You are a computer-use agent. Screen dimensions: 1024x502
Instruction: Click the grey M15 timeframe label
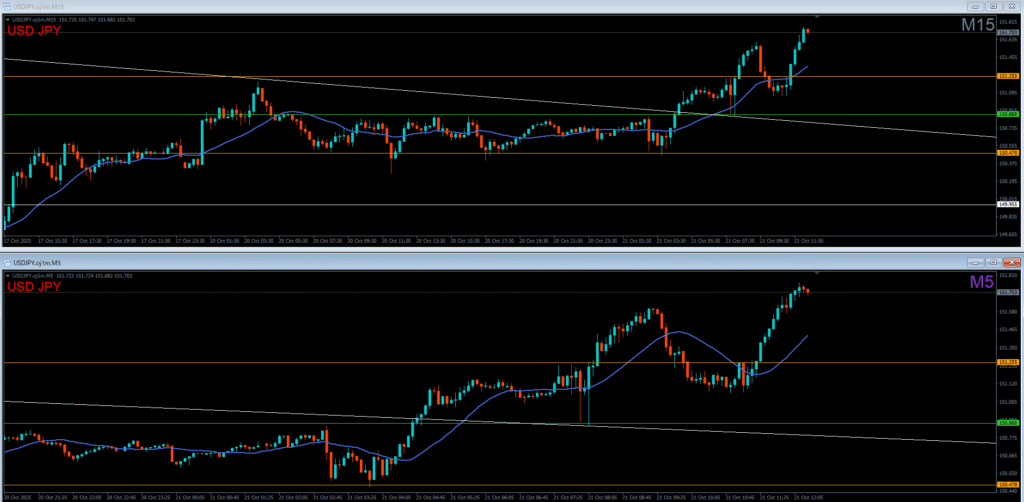click(x=976, y=25)
